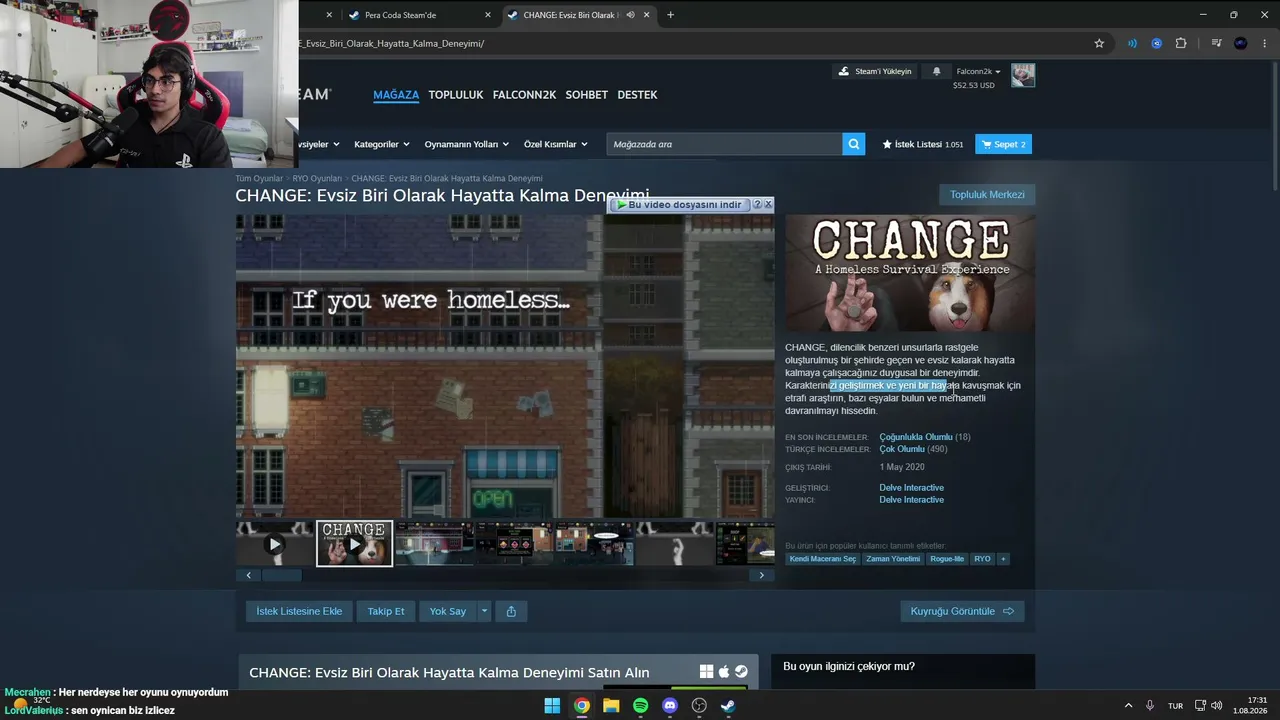Click the blue sound-wave extension icon
1280x720 pixels.
click(1132, 44)
